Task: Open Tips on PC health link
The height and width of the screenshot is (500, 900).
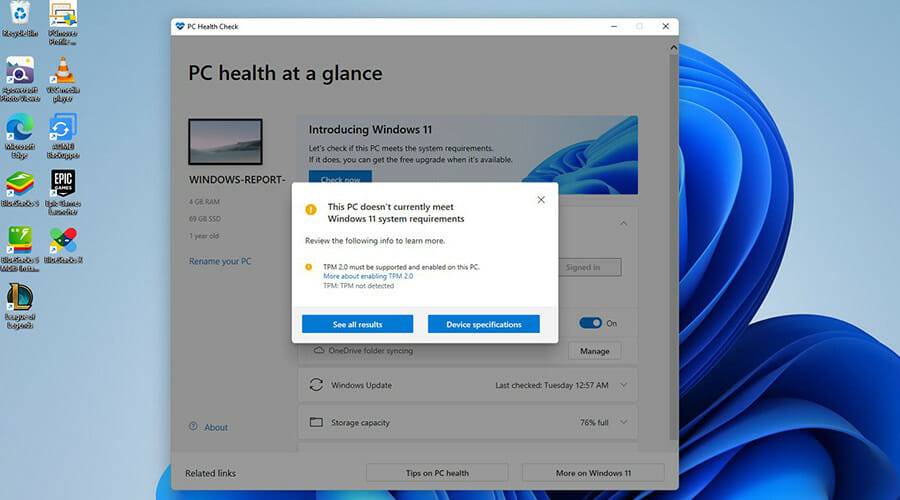Action: [437, 473]
